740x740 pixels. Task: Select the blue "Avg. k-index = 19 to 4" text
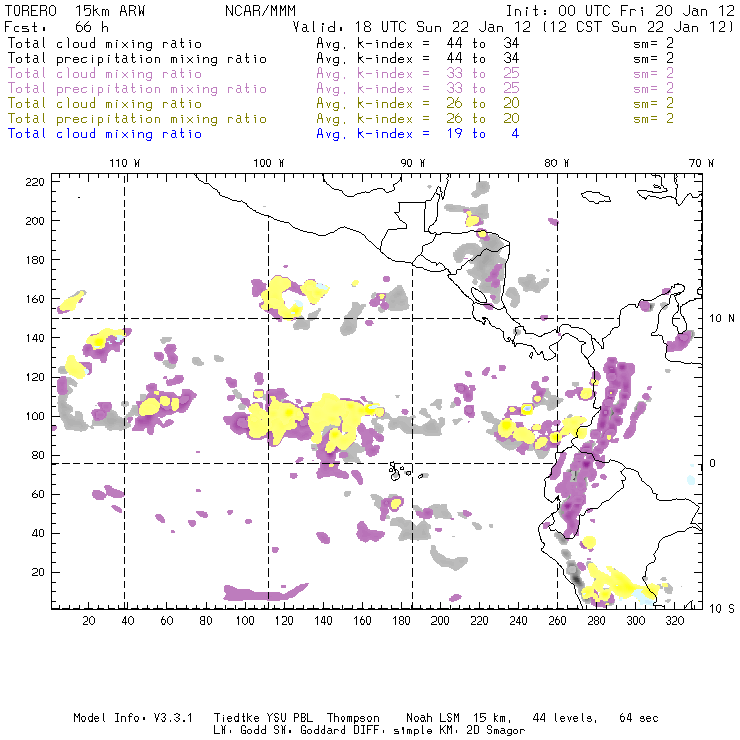pyautogui.click(x=418, y=134)
